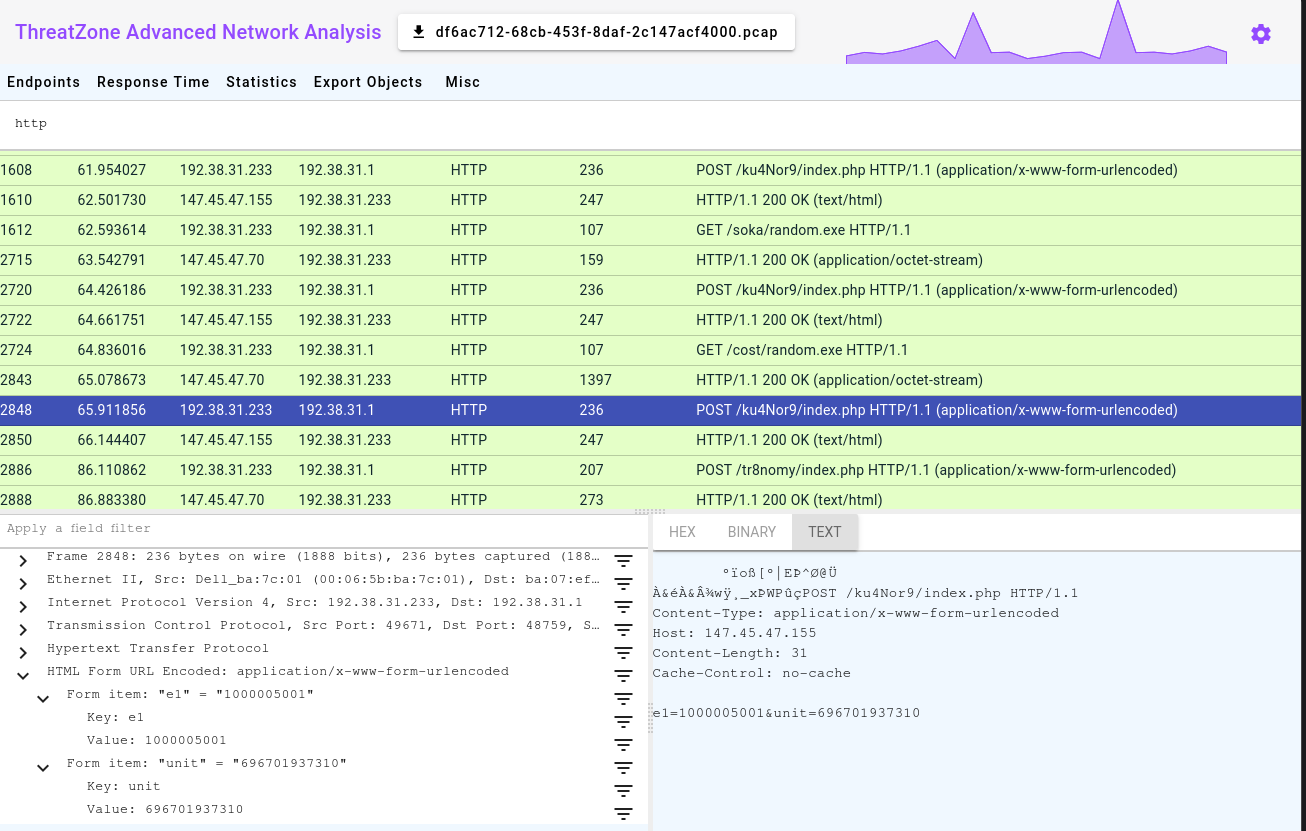
Task: Expand the Hypertext Transfer Protocol node
Action: pyautogui.click(x=23, y=653)
